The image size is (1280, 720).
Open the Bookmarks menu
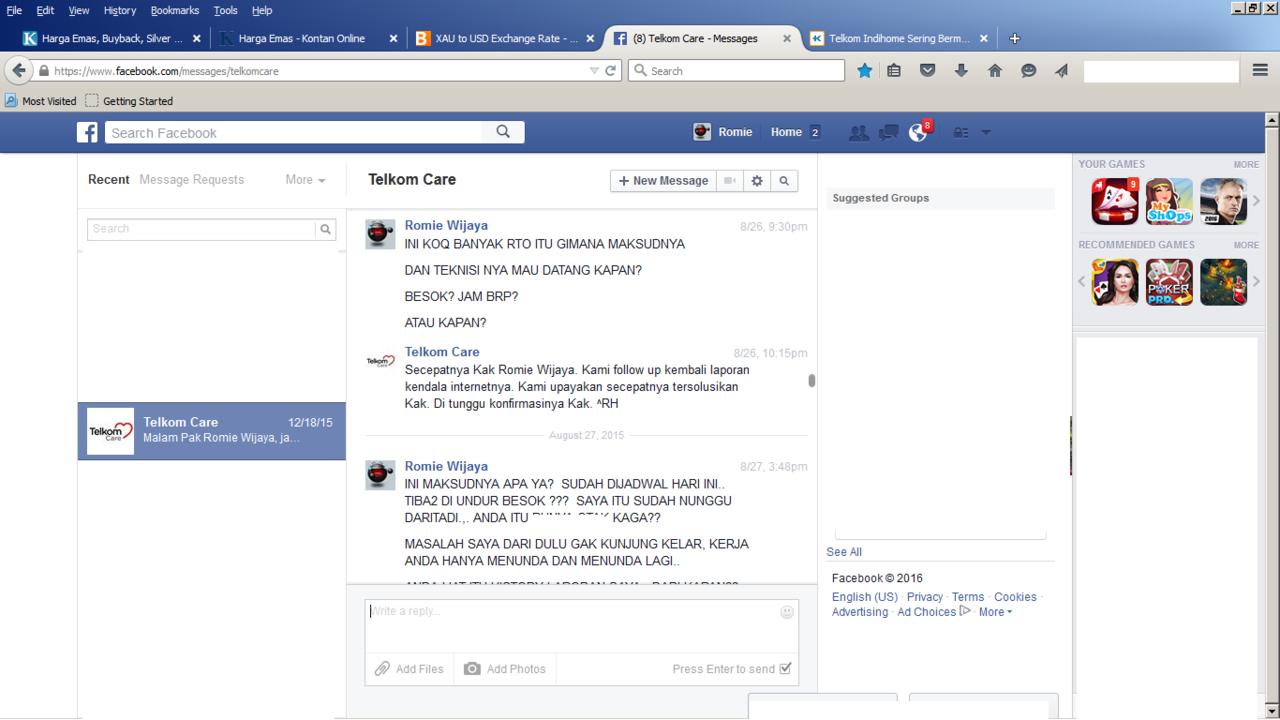click(x=175, y=10)
